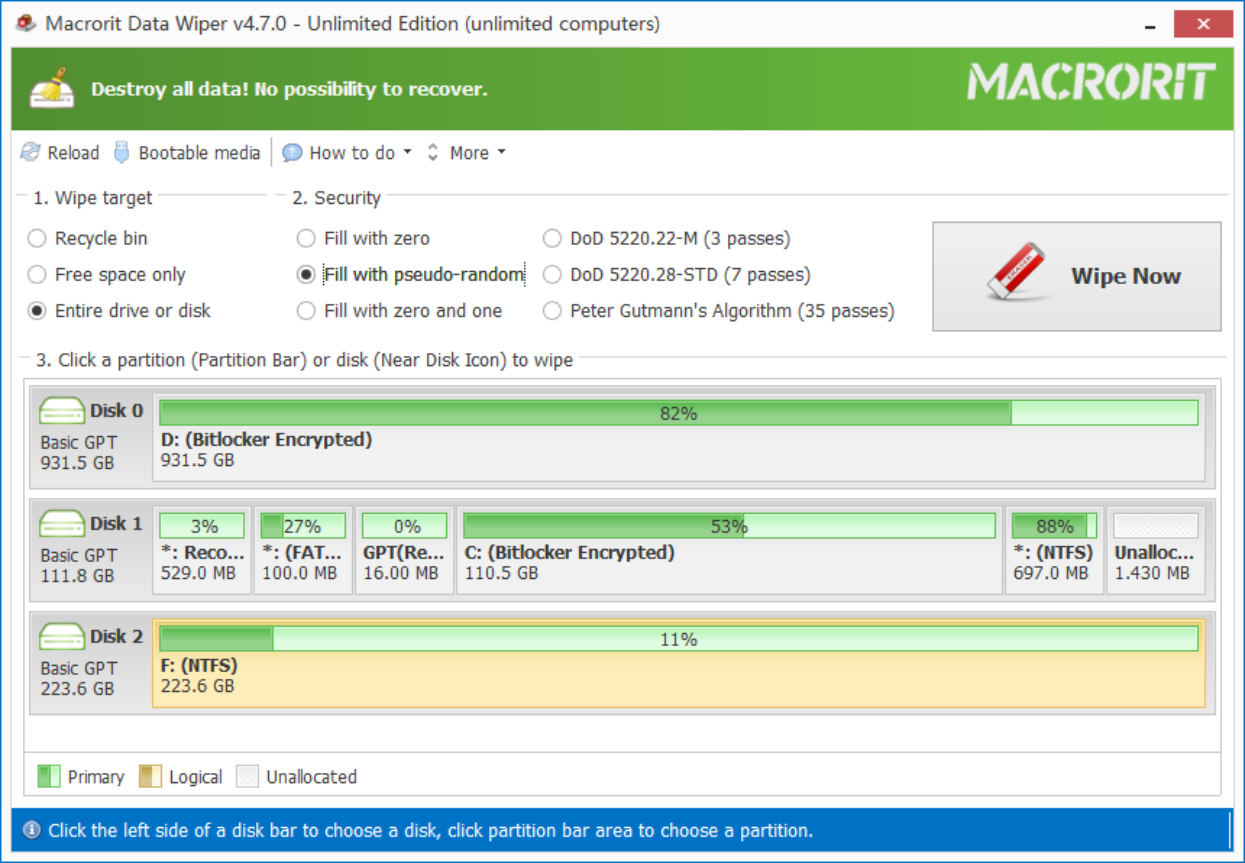Click the Primary legend green swatch
Image resolution: width=1245 pixels, height=863 pixels.
(x=48, y=776)
